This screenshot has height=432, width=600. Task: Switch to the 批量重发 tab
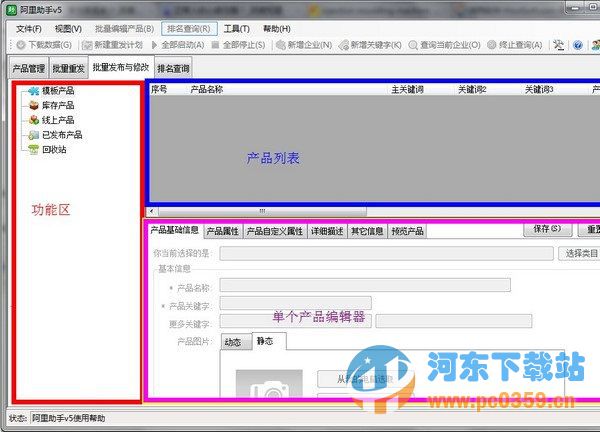pyautogui.click(x=69, y=68)
